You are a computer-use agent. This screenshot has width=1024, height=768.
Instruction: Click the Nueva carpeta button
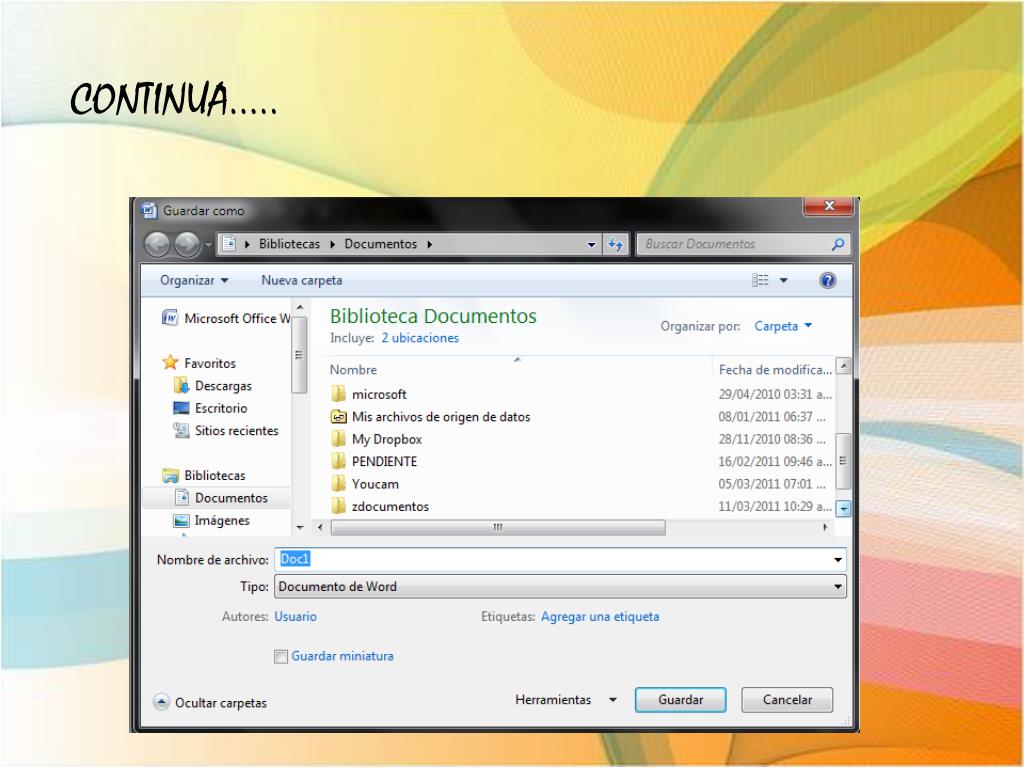pos(302,280)
